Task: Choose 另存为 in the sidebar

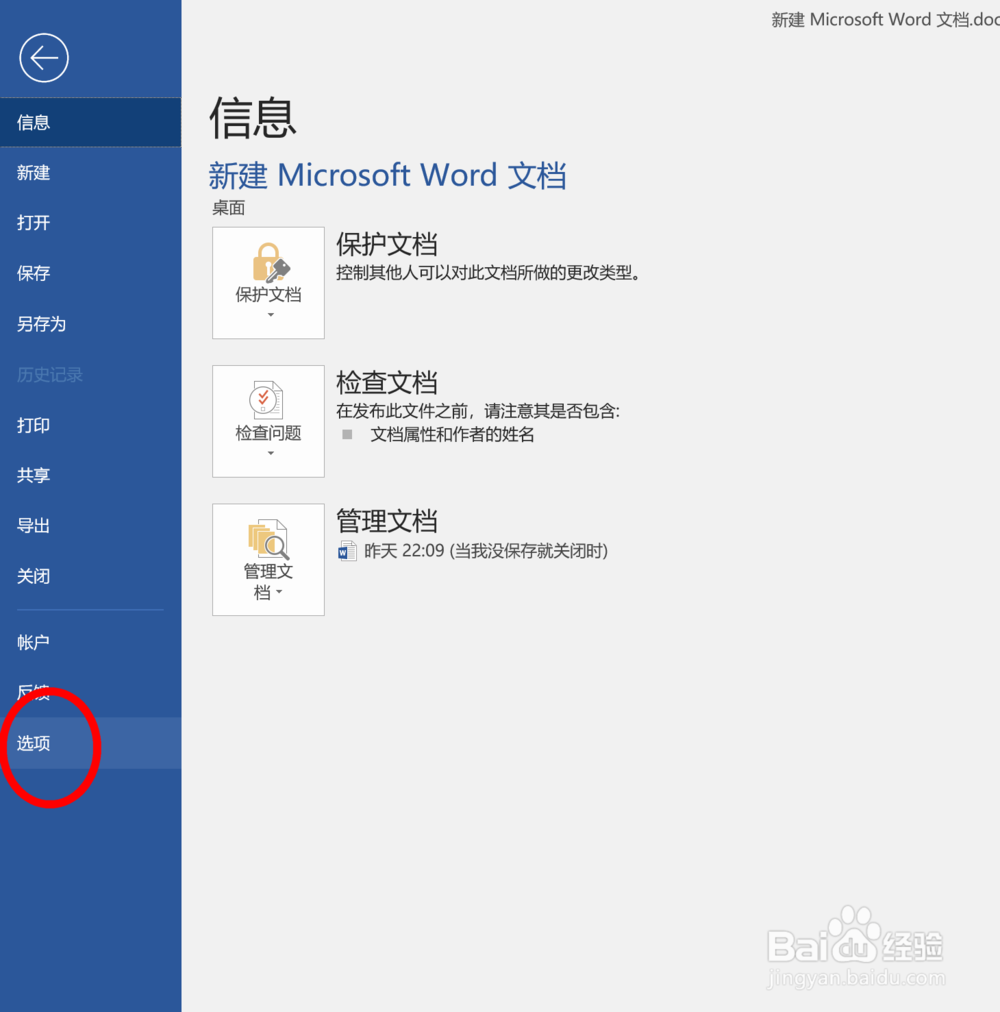Action: click(x=90, y=323)
